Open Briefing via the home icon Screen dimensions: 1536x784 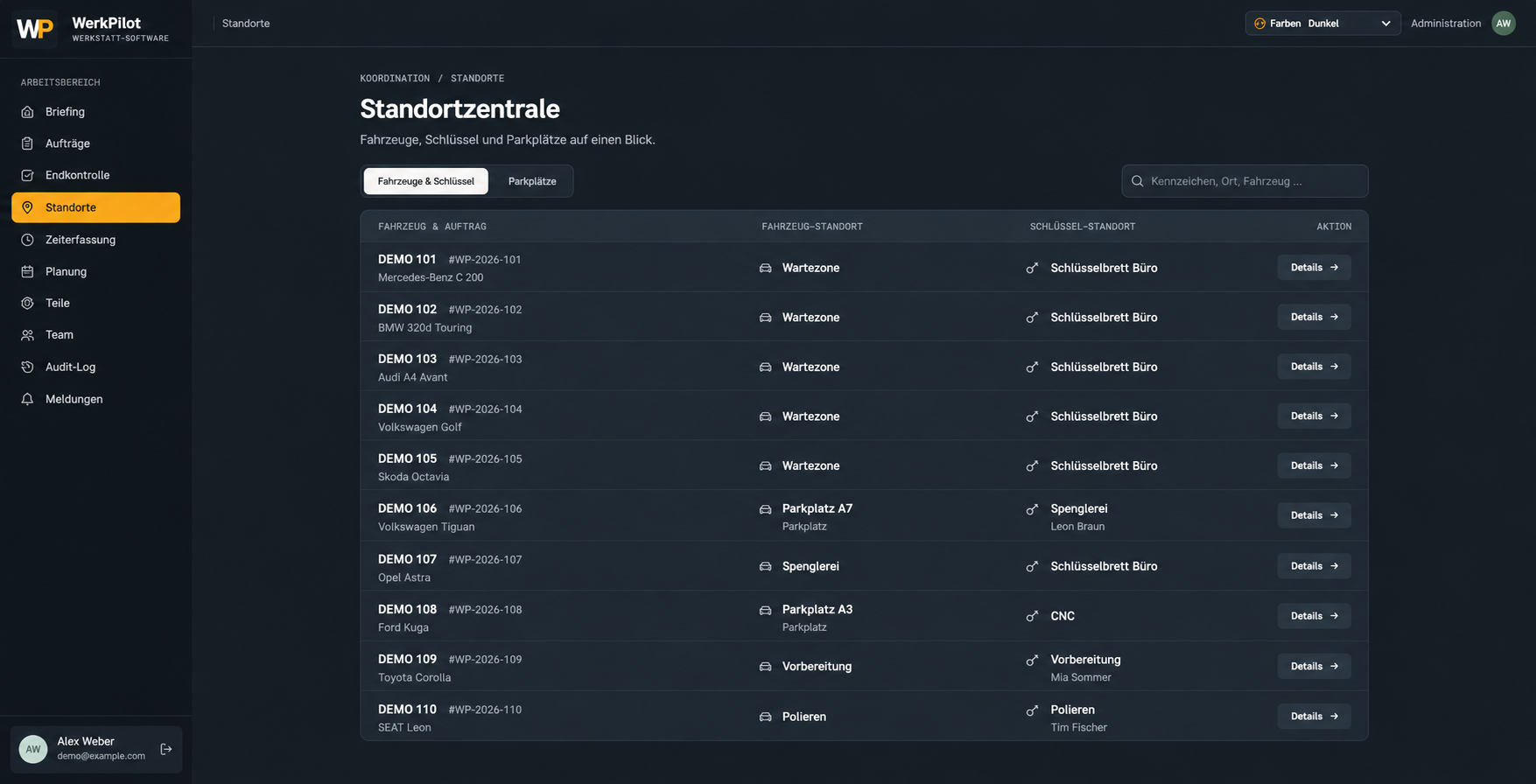(x=27, y=112)
